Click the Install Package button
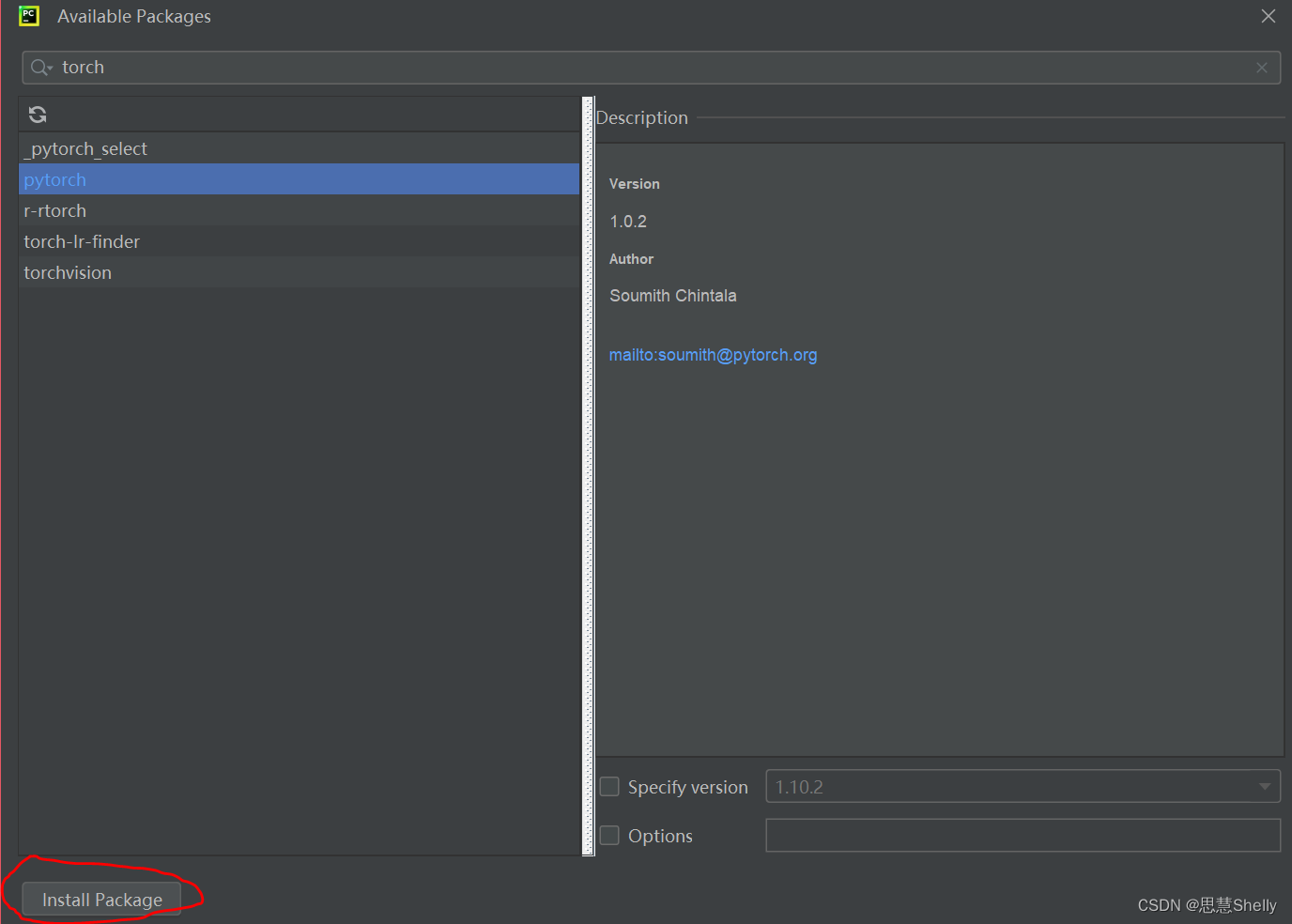 100,899
